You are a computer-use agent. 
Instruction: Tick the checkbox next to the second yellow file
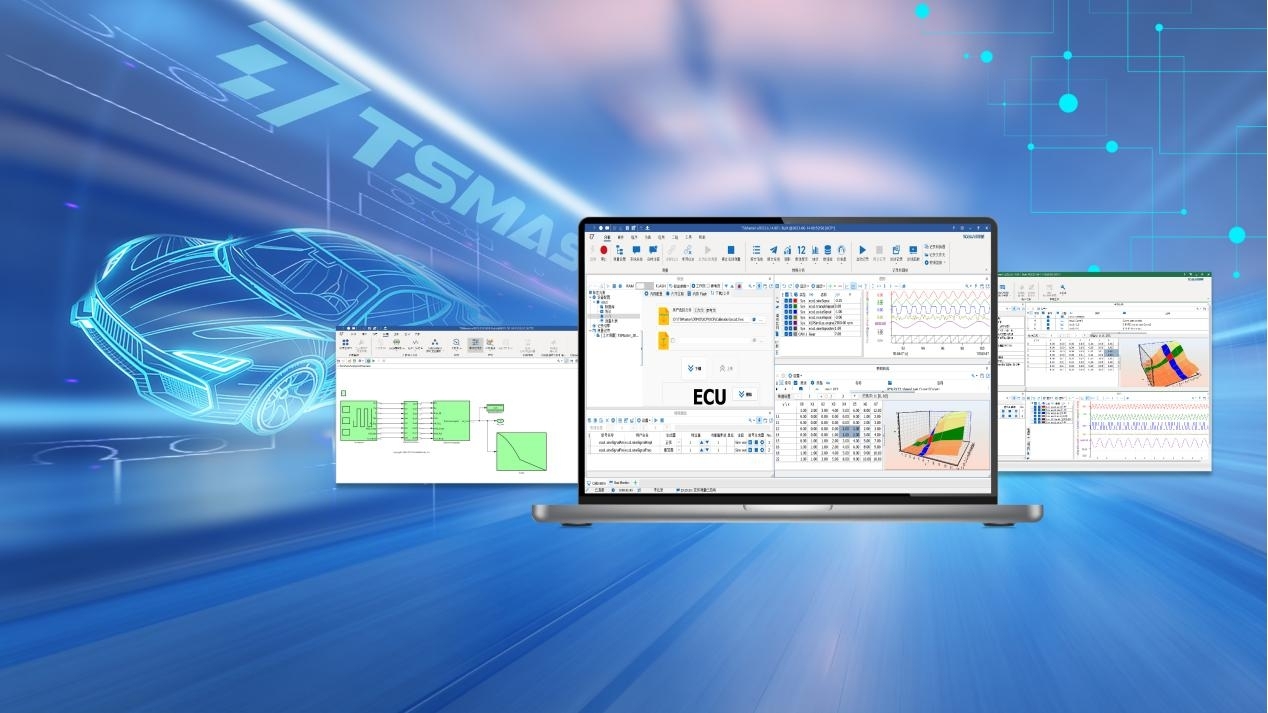(675, 341)
